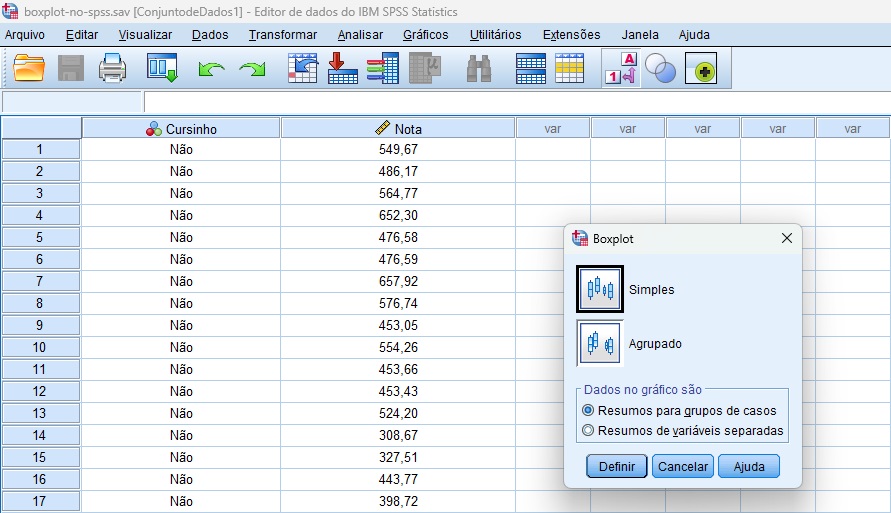Recall recently used dialogs icon
This screenshot has width=891, height=513.
pyautogui.click(x=163, y=68)
